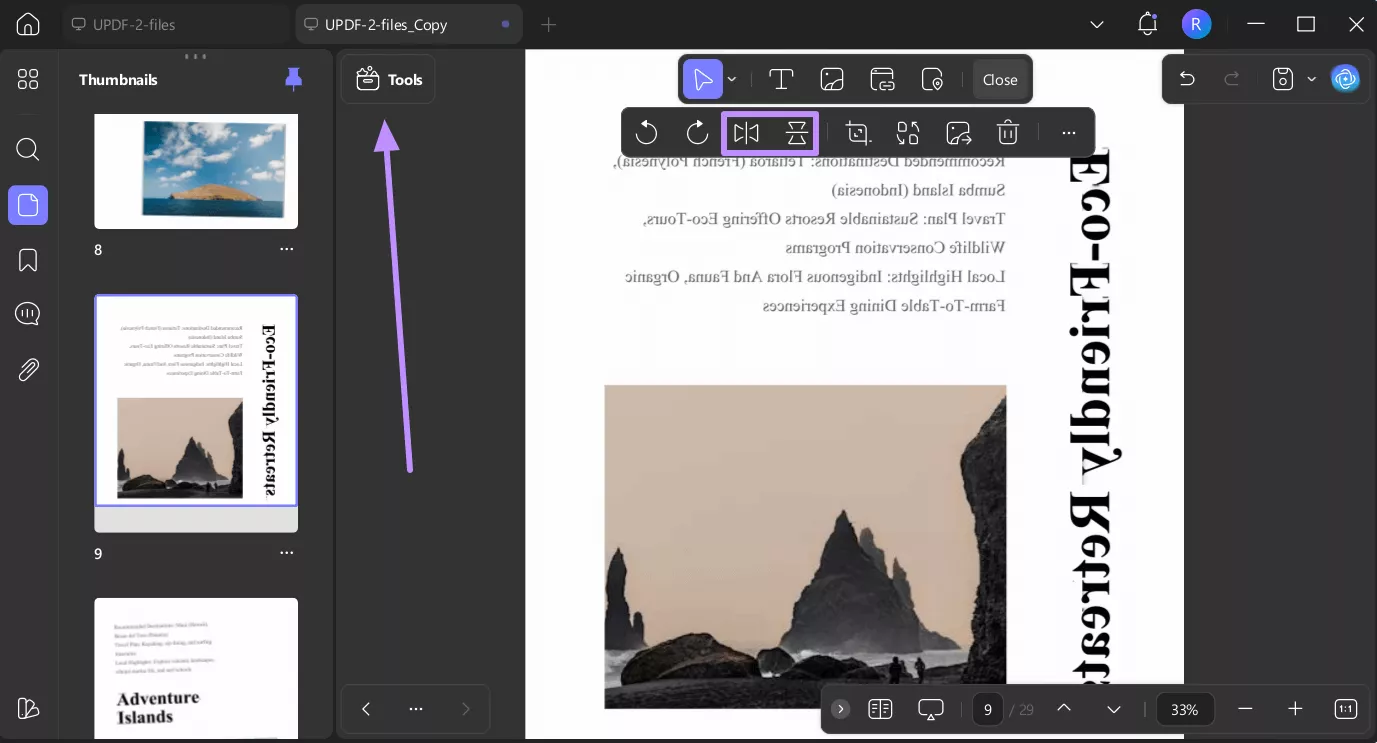Activate the selection cursor tool

click(x=703, y=79)
